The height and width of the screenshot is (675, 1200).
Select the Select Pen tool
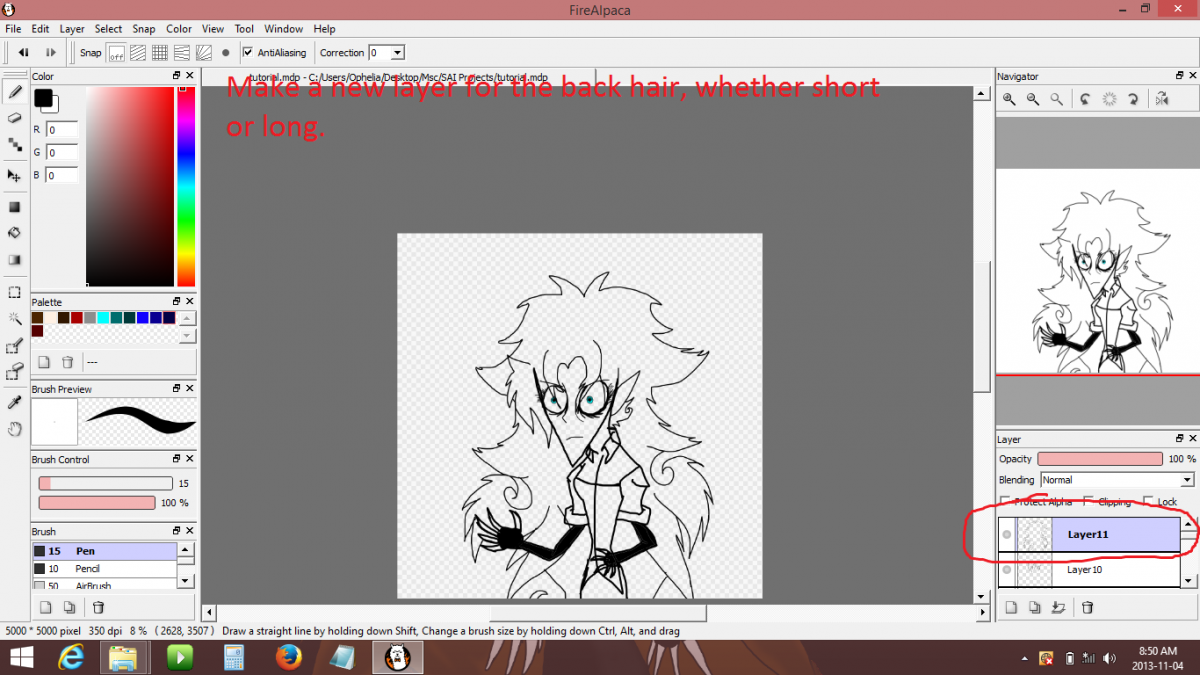15,346
